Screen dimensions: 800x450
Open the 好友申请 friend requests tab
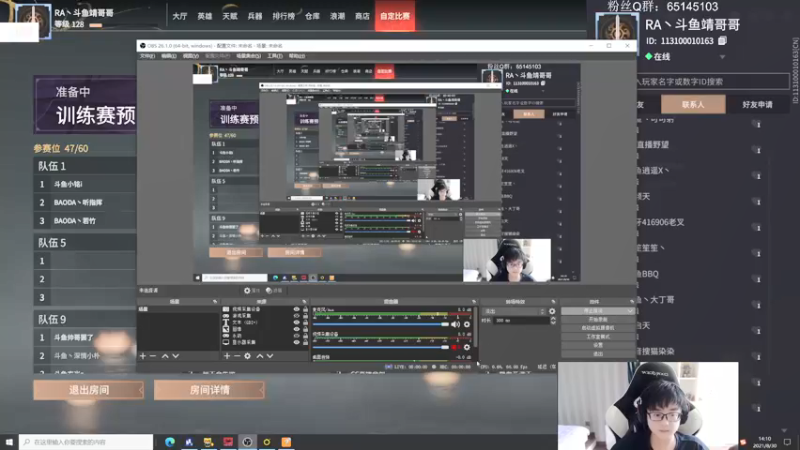pos(757,105)
